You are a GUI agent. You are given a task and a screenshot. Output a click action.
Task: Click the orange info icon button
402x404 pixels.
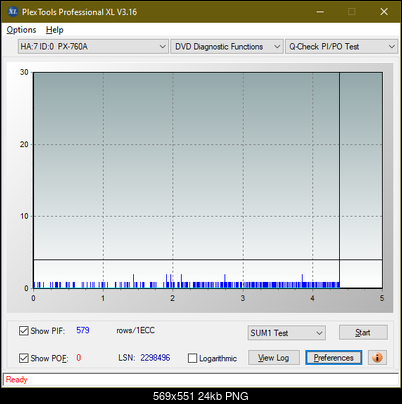pos(377,358)
